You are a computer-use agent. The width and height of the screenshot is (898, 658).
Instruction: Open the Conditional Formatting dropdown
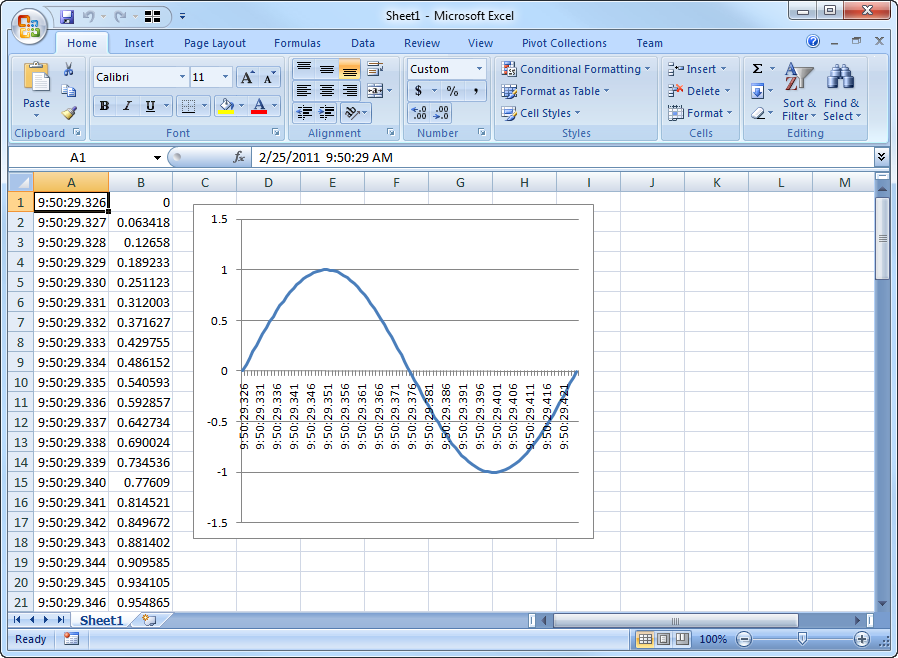[575, 69]
